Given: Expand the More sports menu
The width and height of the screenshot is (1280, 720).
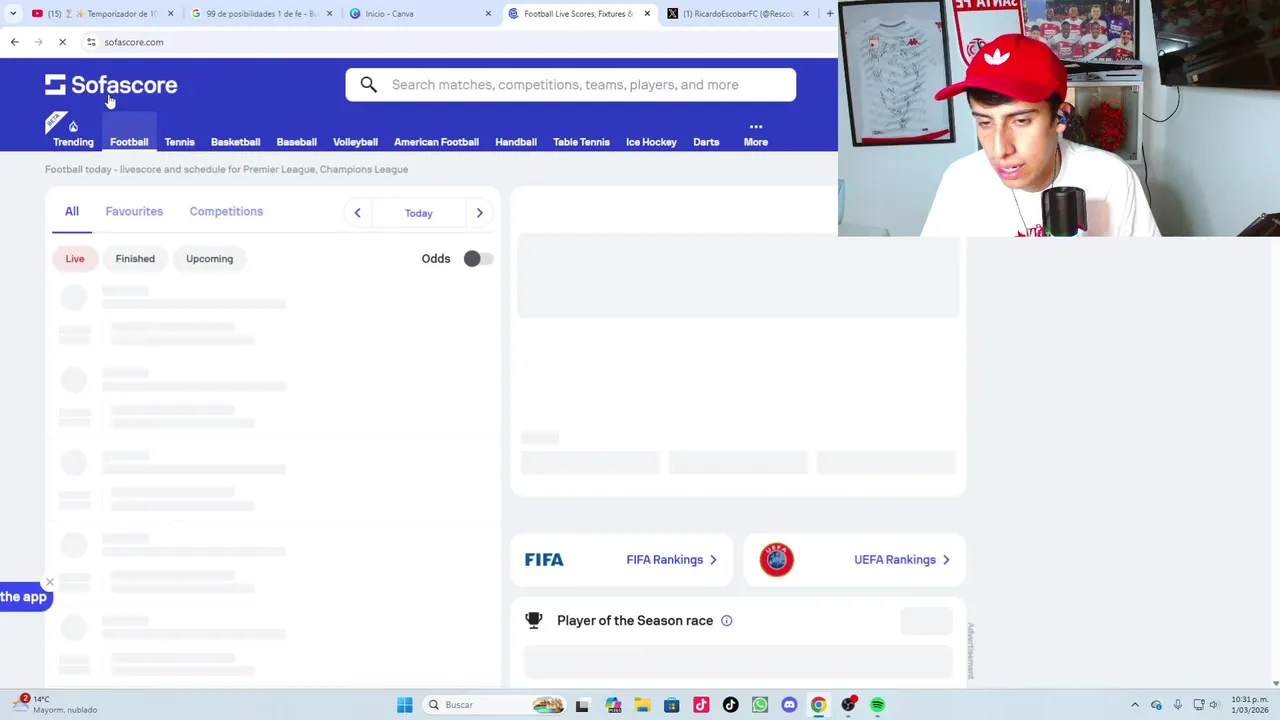Looking at the screenshot, I should [756, 135].
